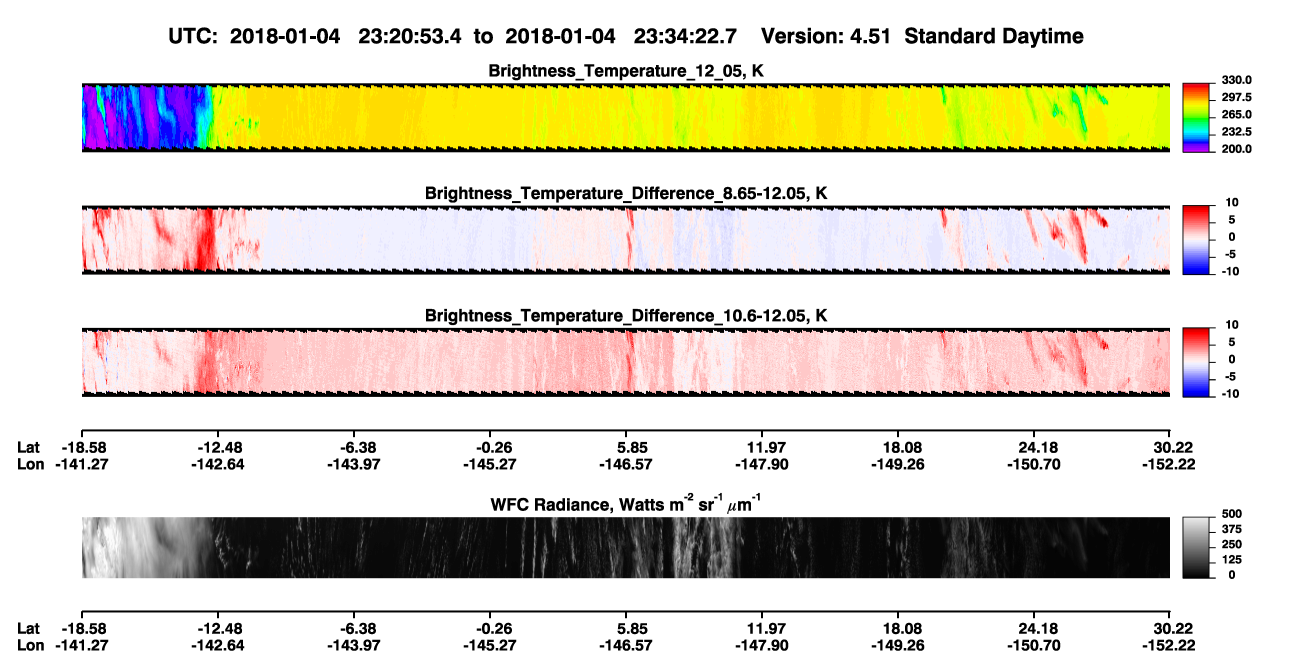The image size is (1300, 667).
Task: Click the grayscale colorbar for WFC Radiance
Action: point(1194,547)
